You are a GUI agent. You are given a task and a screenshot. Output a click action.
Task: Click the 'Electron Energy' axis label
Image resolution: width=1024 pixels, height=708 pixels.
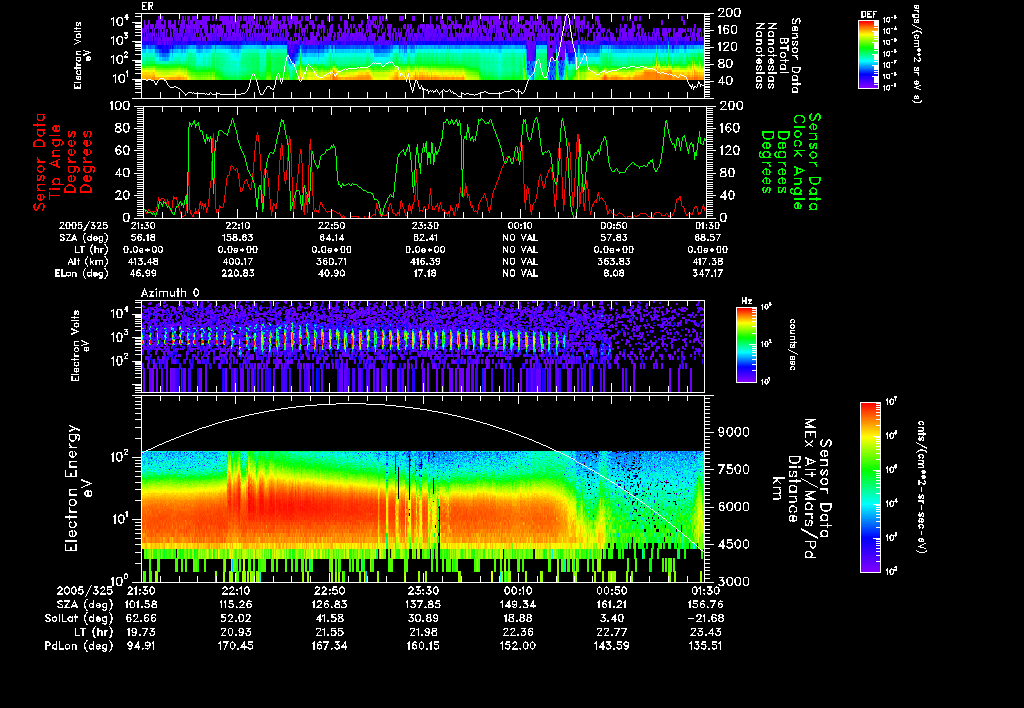(72, 488)
